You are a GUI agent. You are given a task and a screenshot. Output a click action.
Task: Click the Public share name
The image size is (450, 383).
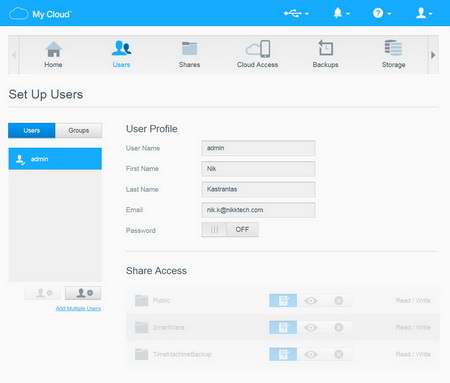[161, 300]
